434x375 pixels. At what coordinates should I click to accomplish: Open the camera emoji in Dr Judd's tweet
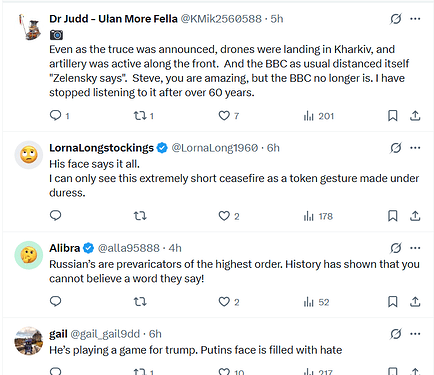click(x=56, y=35)
